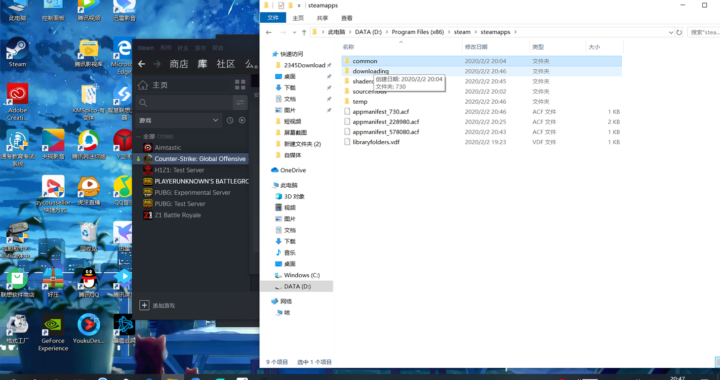Collapse the 全部 games category in Steam
The image size is (720, 380).
[139, 137]
